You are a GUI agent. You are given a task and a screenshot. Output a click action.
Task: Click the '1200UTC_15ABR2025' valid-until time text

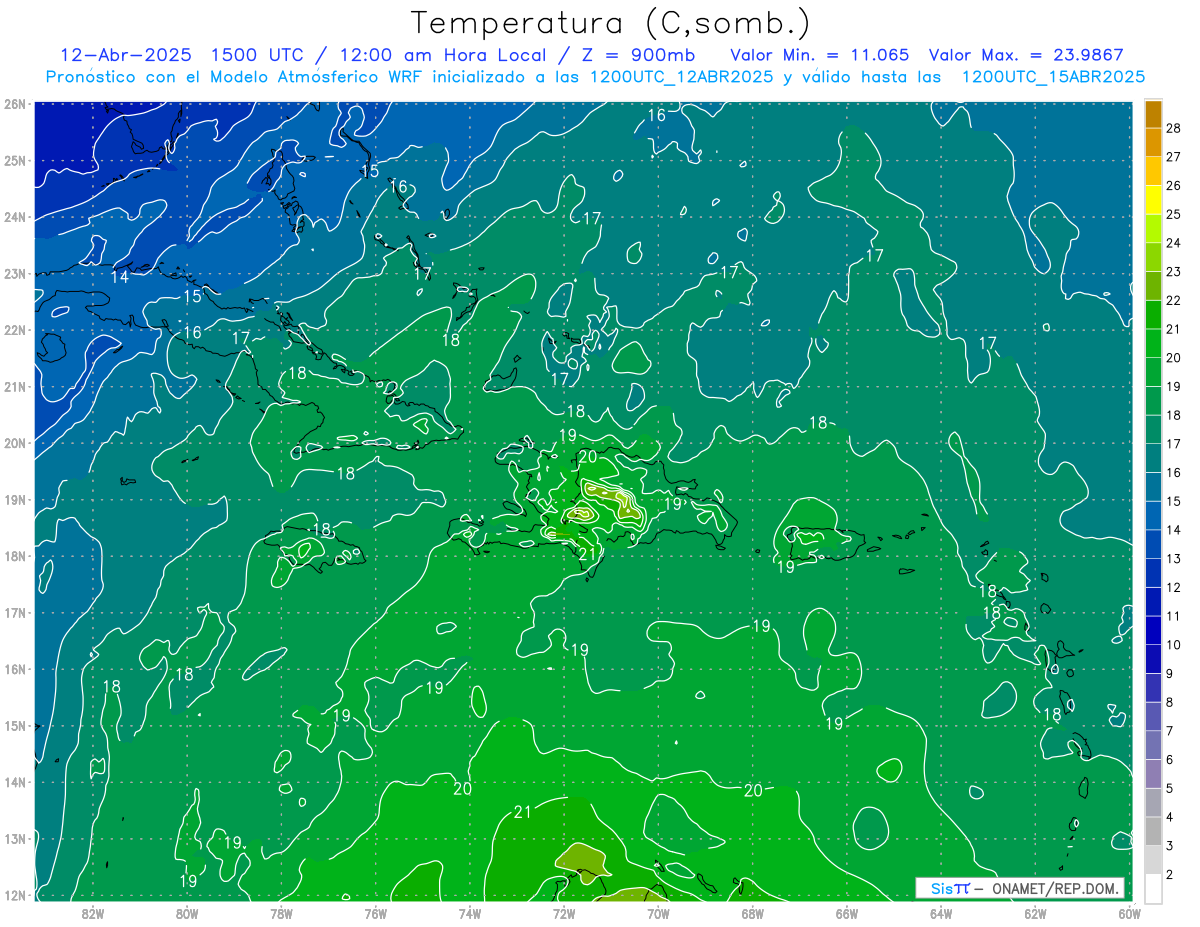(x=1054, y=77)
